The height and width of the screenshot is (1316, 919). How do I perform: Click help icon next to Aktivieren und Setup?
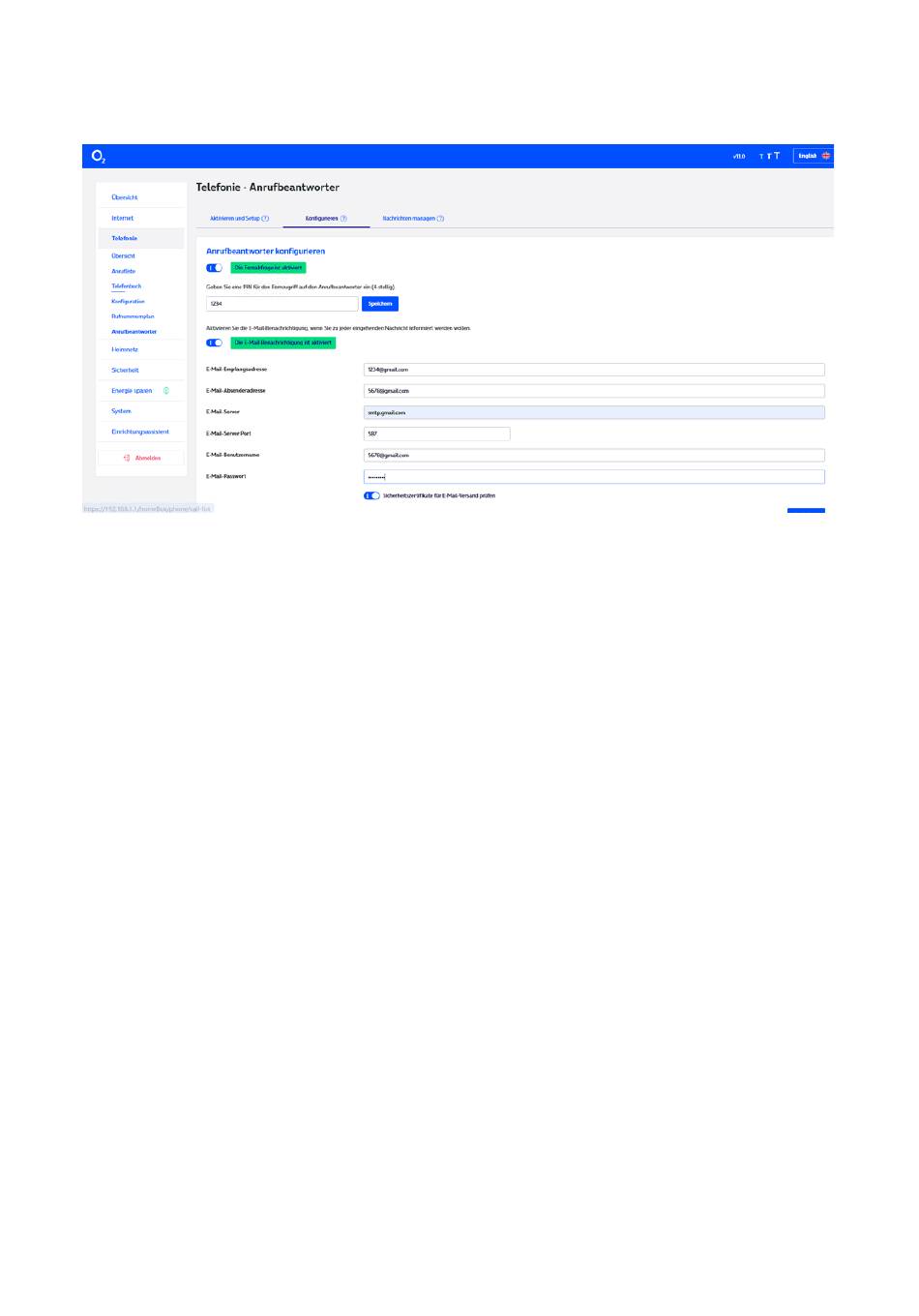click(x=265, y=219)
